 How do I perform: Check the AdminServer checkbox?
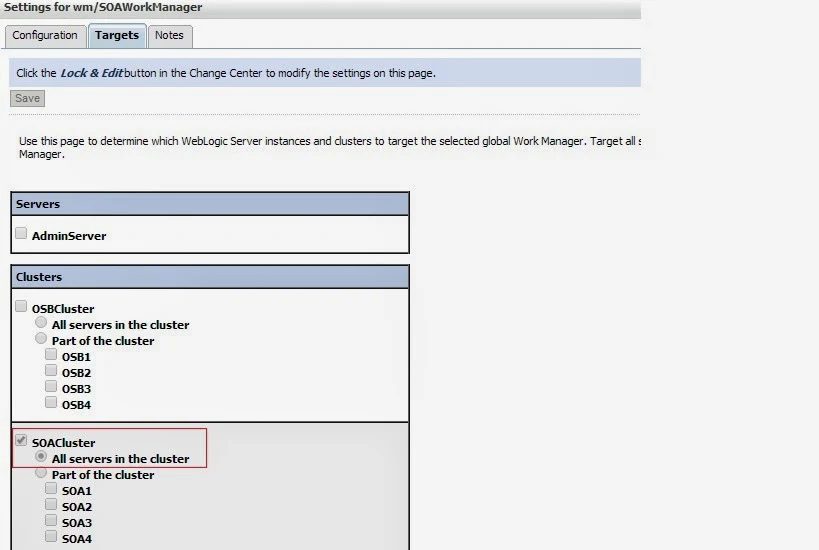coord(21,233)
